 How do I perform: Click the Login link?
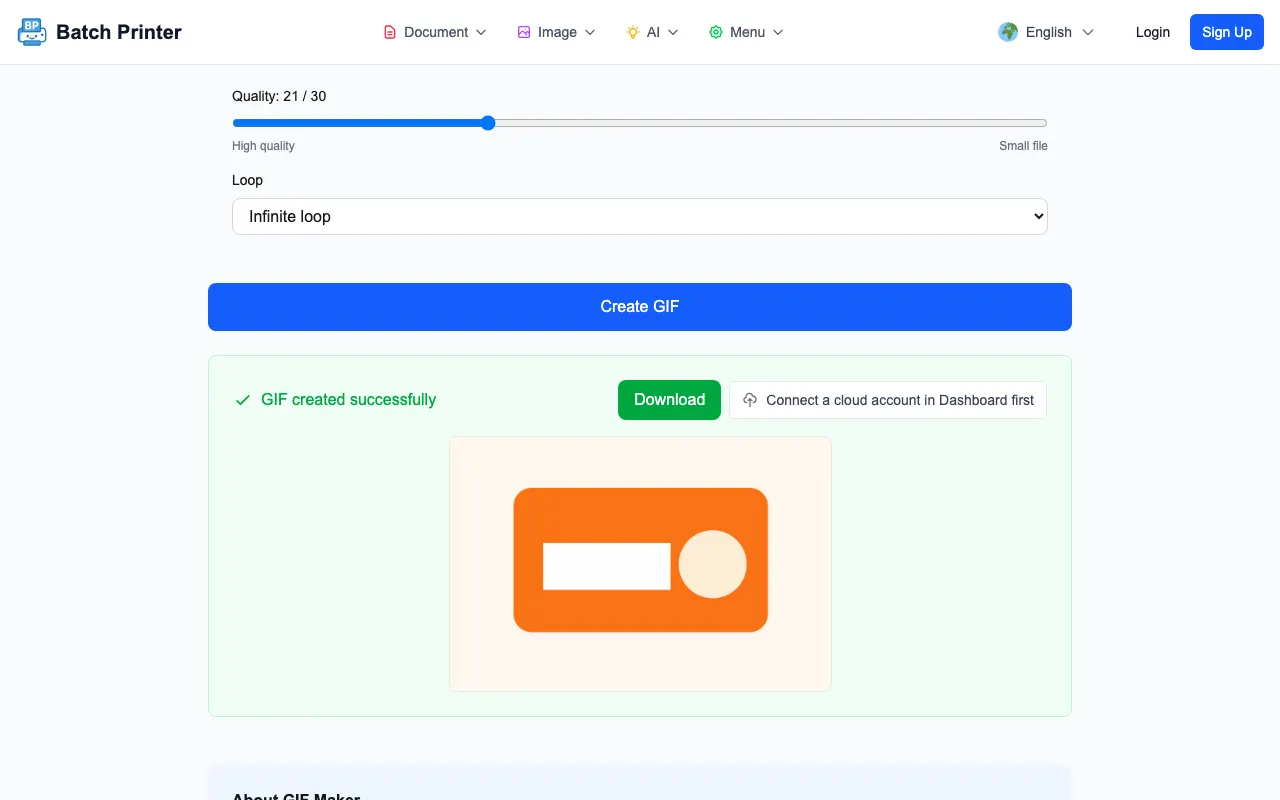tap(1153, 32)
